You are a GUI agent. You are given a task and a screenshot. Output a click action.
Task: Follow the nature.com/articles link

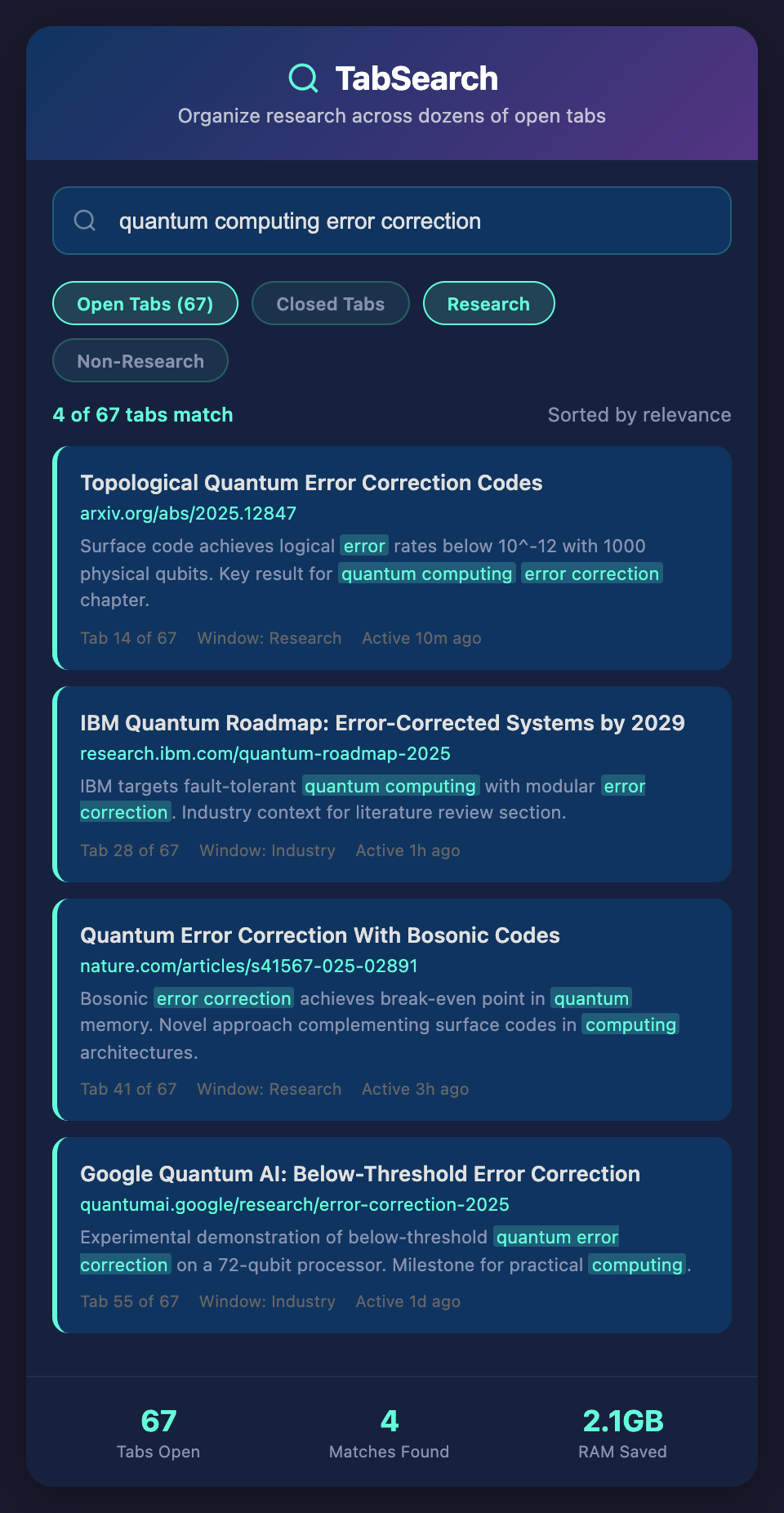point(249,966)
